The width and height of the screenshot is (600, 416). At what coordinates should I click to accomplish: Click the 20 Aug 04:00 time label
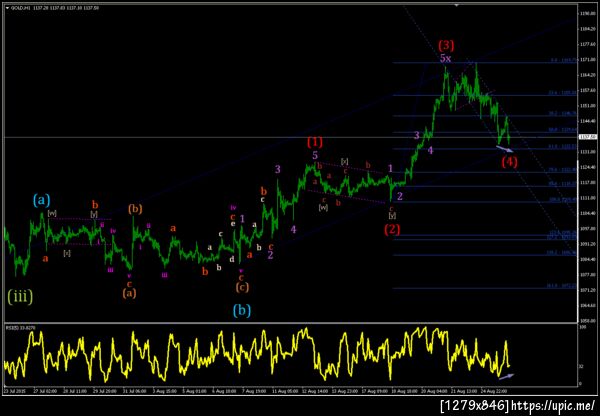[x=434, y=391]
